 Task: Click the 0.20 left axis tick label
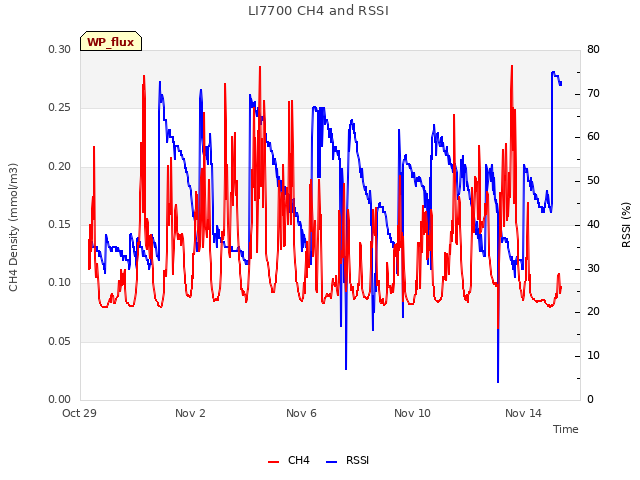click(59, 167)
